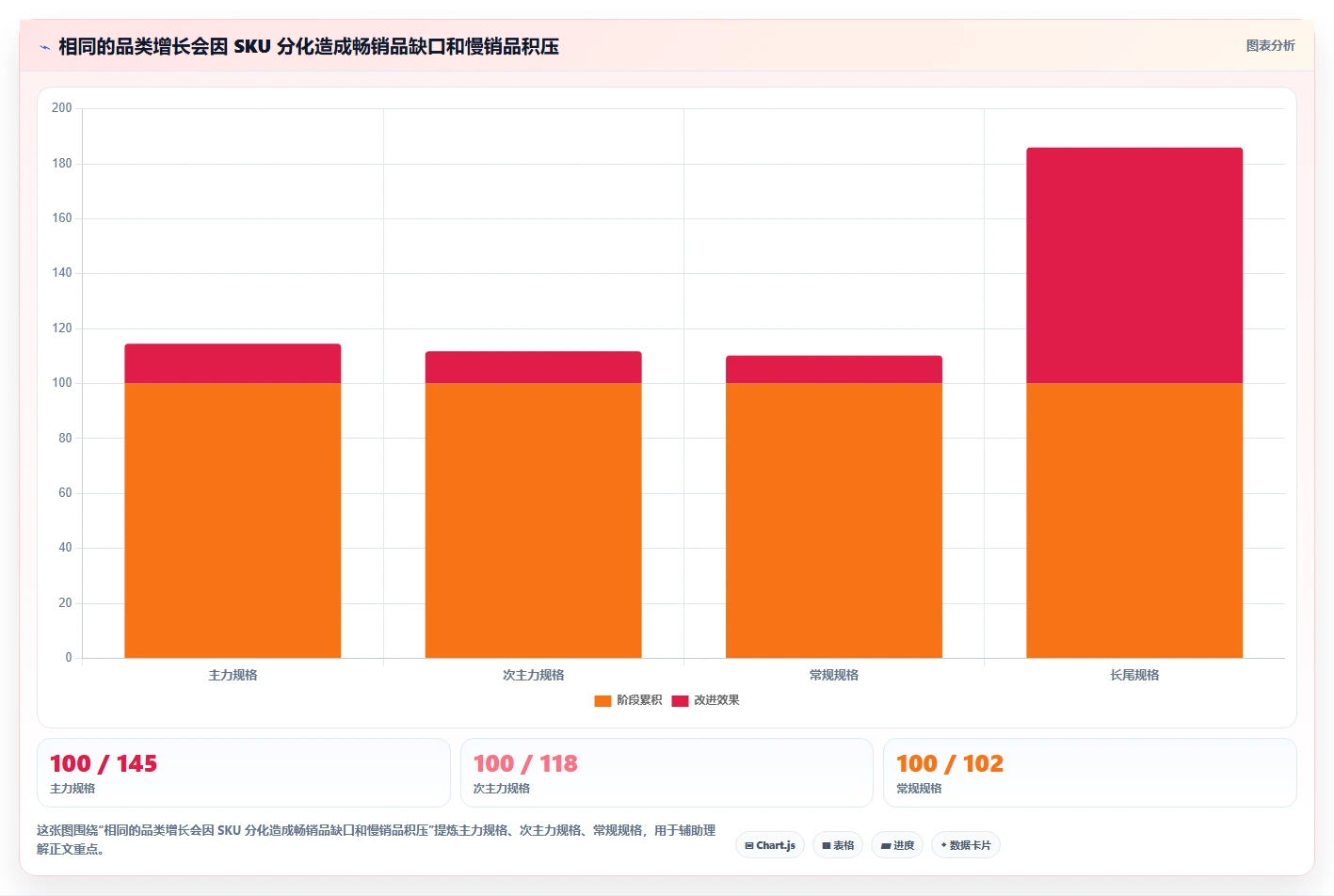Image resolution: width=1334 pixels, height=896 pixels.
Task: Toggle the 改进效果 legend swatch
Action: (680, 700)
